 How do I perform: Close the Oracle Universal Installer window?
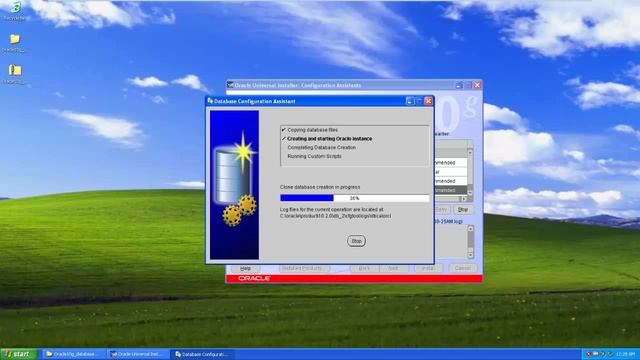pos(477,85)
